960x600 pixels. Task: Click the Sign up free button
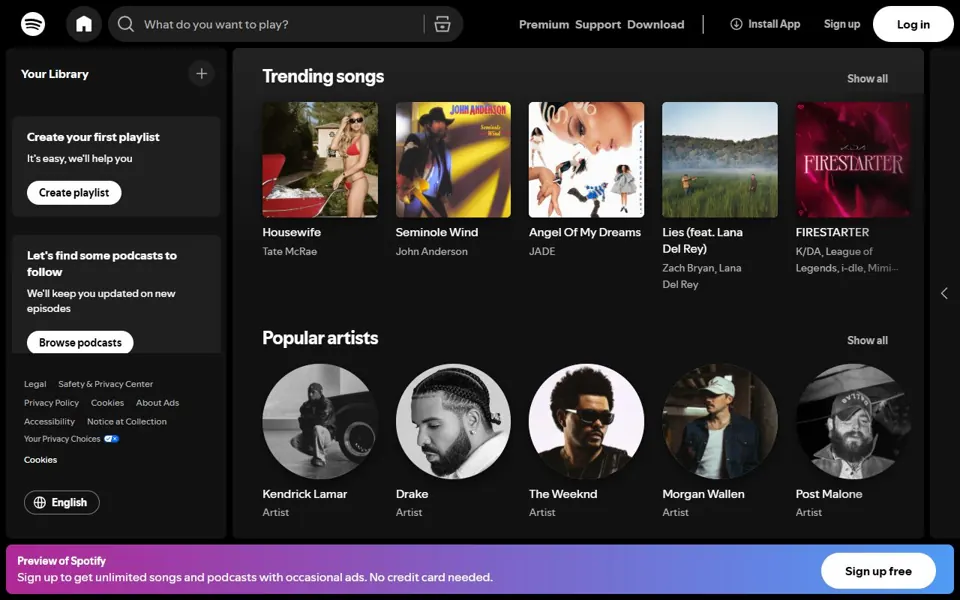click(x=878, y=571)
